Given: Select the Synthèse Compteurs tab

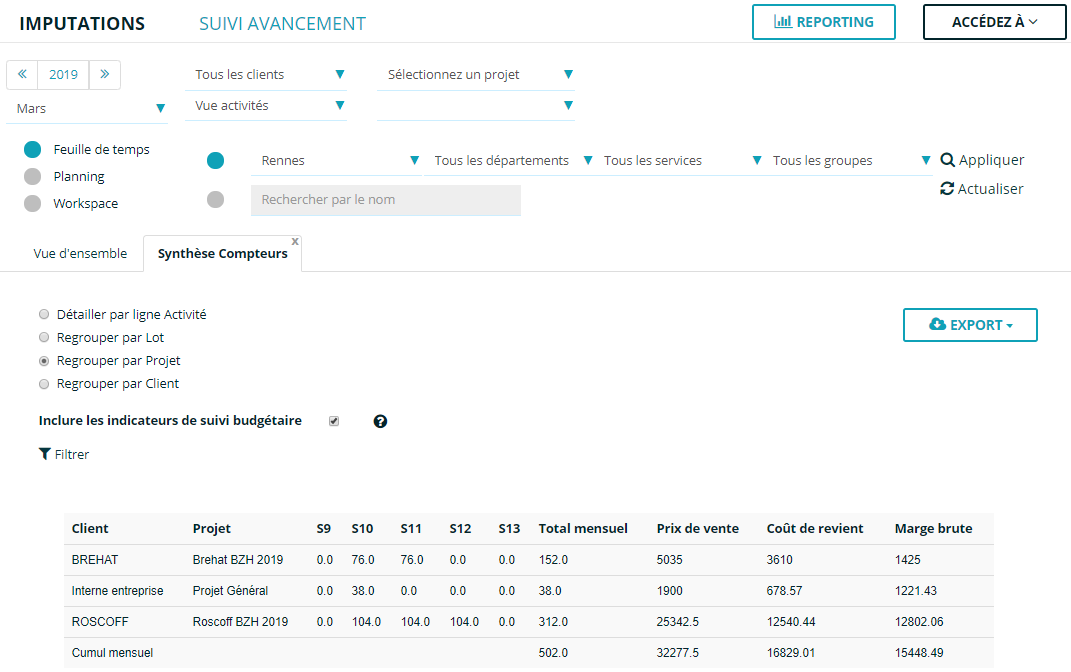Looking at the screenshot, I should tap(223, 253).
